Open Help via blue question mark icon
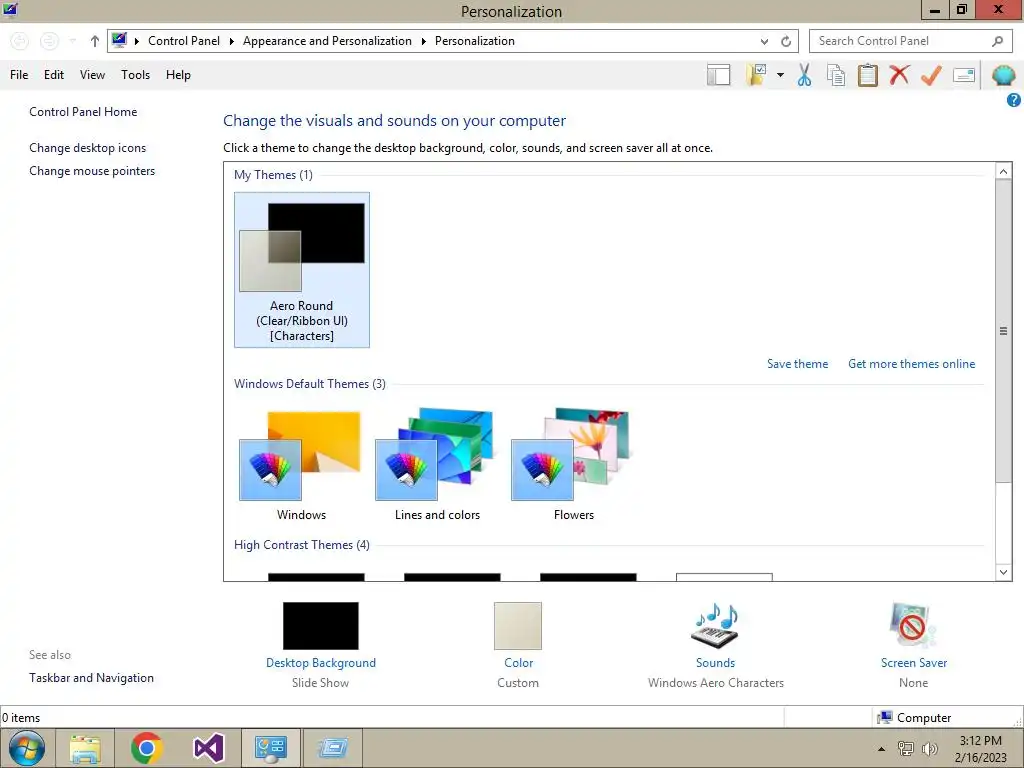 pos(1014,100)
